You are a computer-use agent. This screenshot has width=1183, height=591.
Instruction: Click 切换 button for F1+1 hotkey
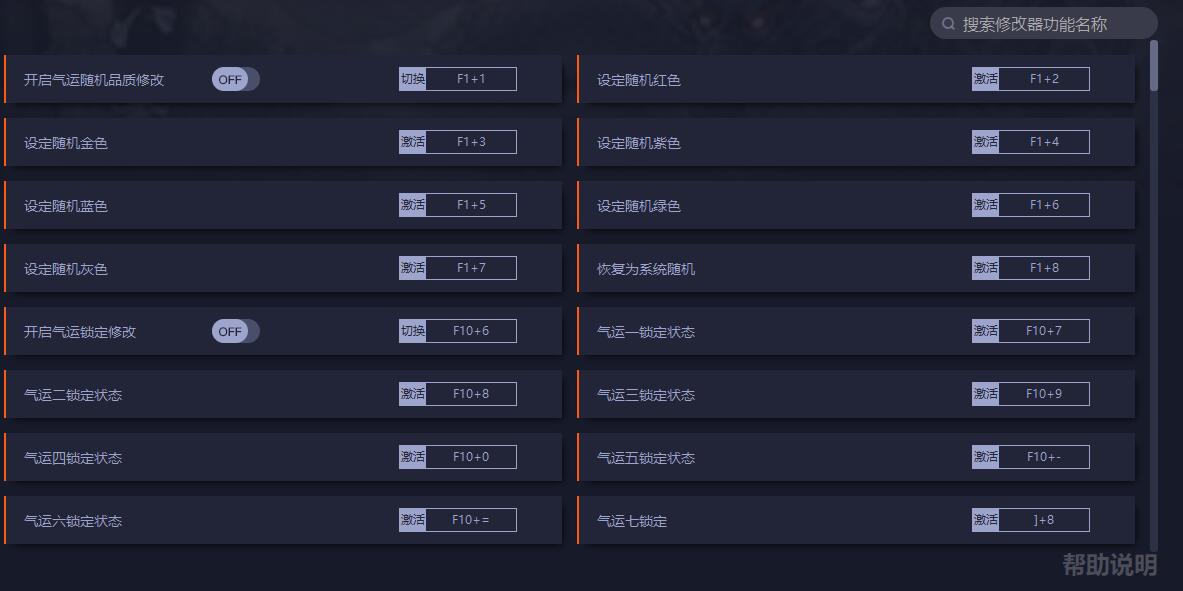(413, 79)
